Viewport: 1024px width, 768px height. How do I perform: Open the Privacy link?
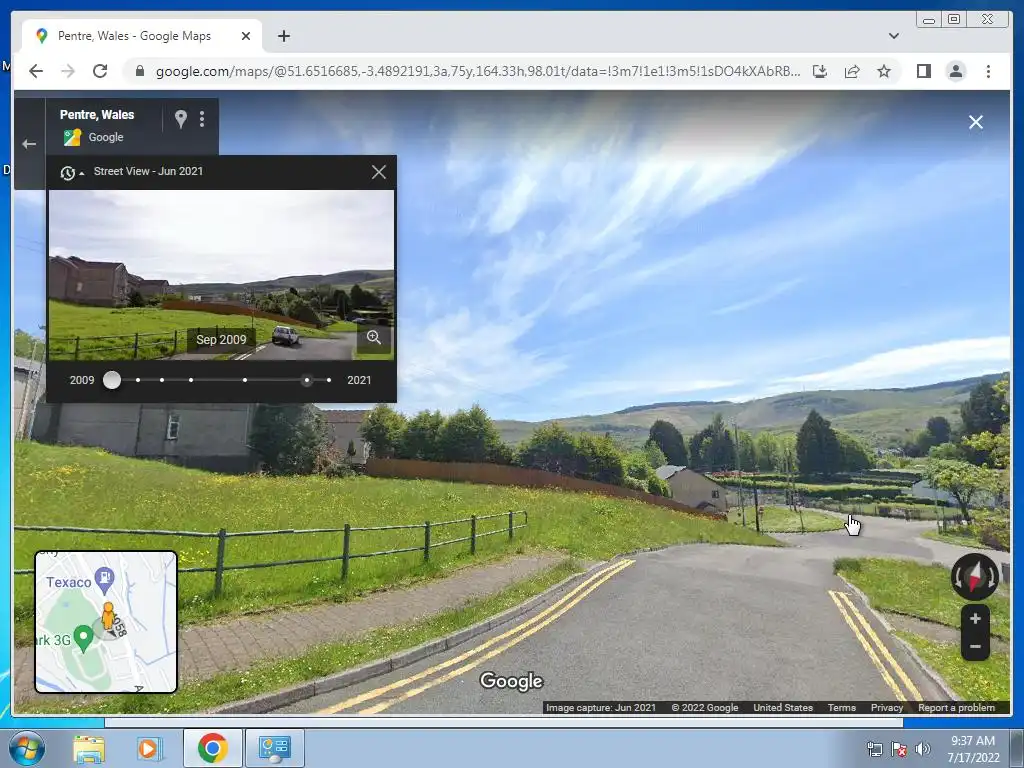tap(887, 707)
